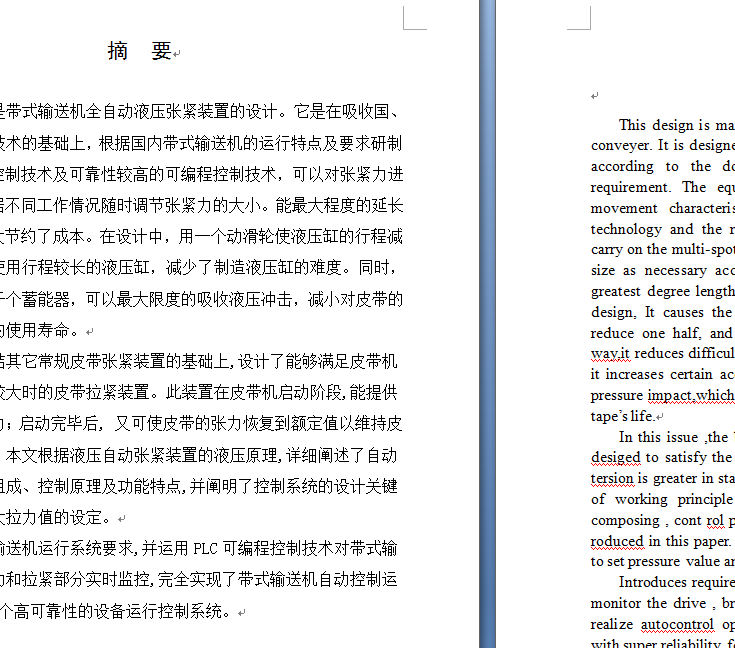735x648 pixels.
Task: Click the word "PLC" in Chinese paragraph
Action: [205, 549]
